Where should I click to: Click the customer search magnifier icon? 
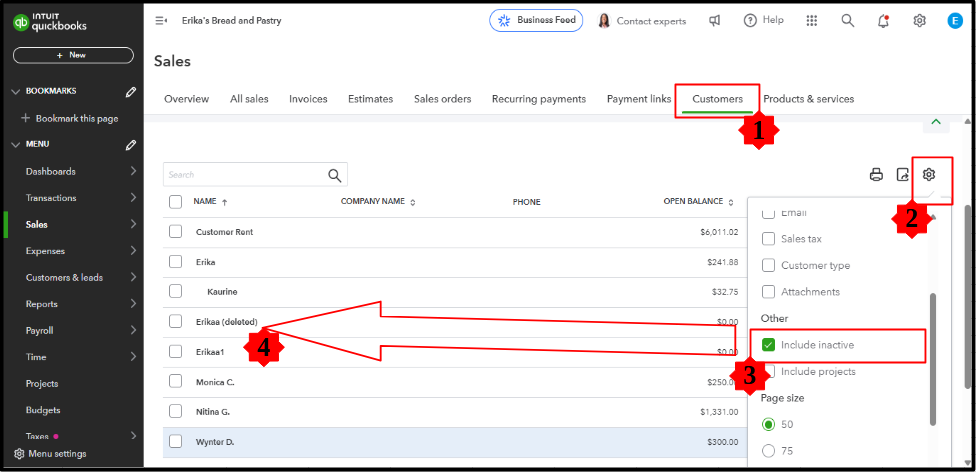[335, 176]
